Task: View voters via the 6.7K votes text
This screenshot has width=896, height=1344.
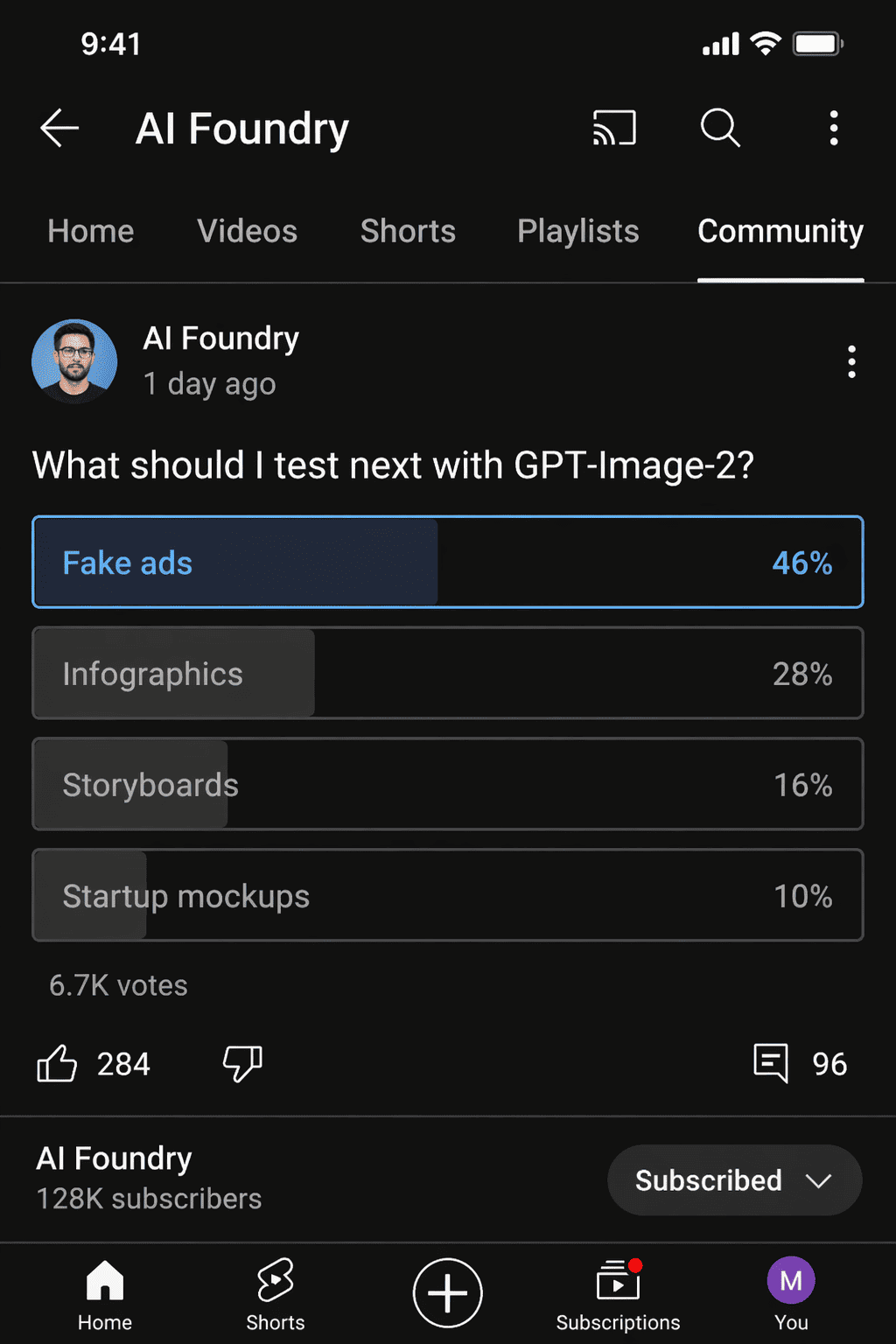Action: click(118, 985)
